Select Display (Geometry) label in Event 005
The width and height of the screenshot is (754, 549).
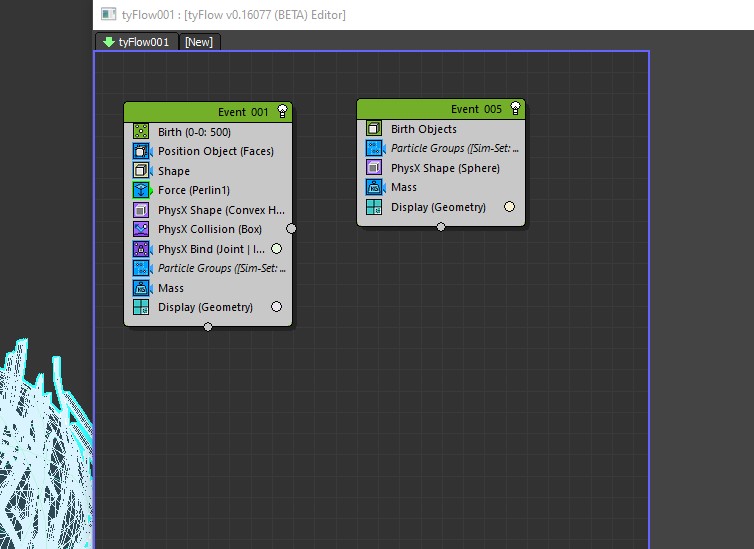(439, 207)
